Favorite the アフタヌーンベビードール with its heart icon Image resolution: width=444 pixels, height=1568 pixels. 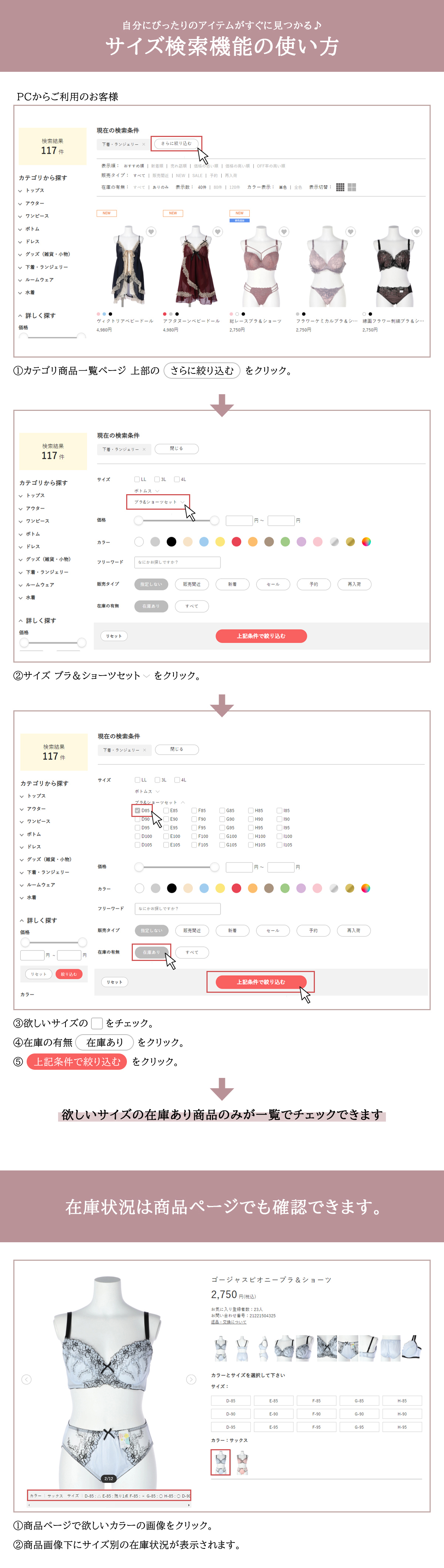click(217, 232)
